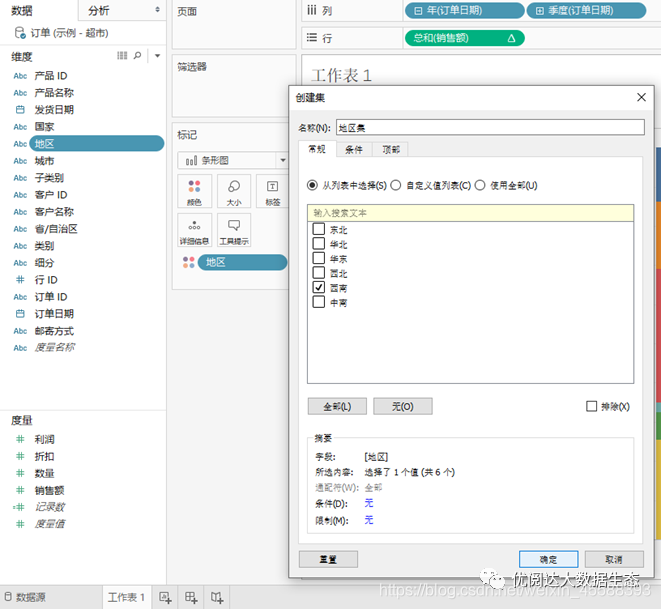Click the New Dashboard icon in the bottom bar
The width and height of the screenshot is (661, 609).
point(191,597)
